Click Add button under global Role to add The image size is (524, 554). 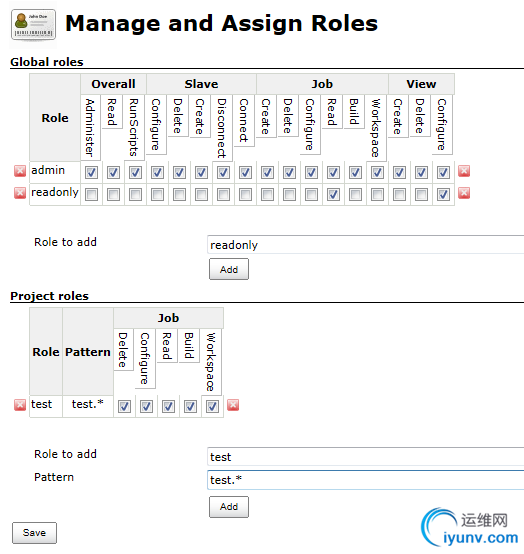(229, 269)
